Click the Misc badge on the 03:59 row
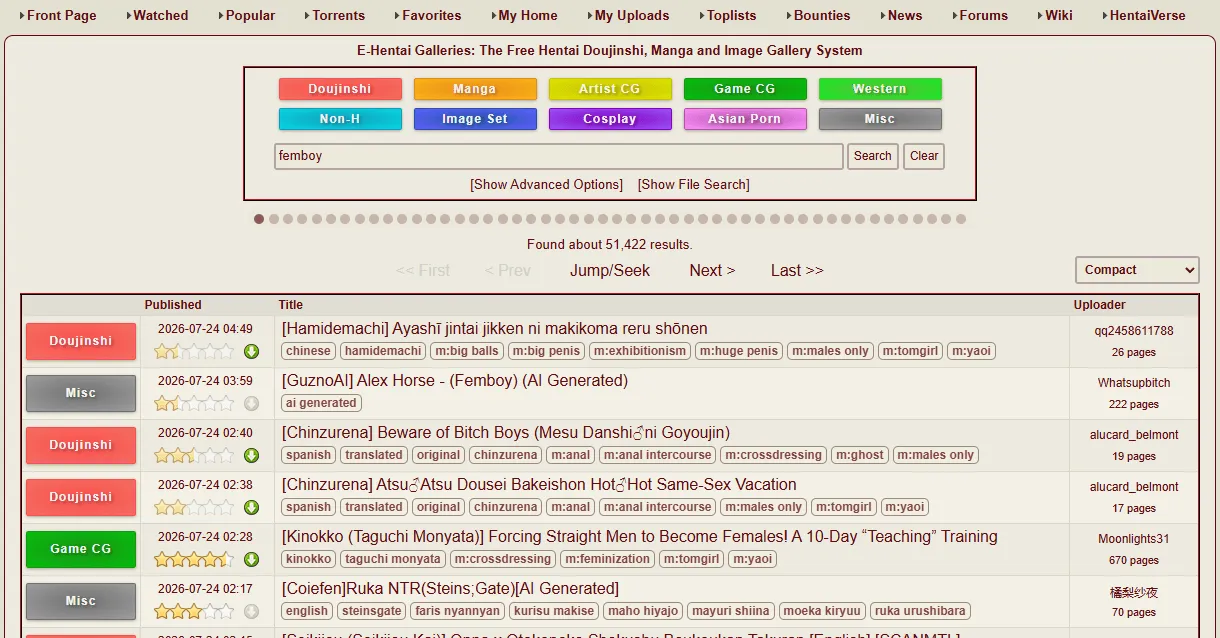The width and height of the screenshot is (1220, 638). pyautogui.click(x=81, y=393)
